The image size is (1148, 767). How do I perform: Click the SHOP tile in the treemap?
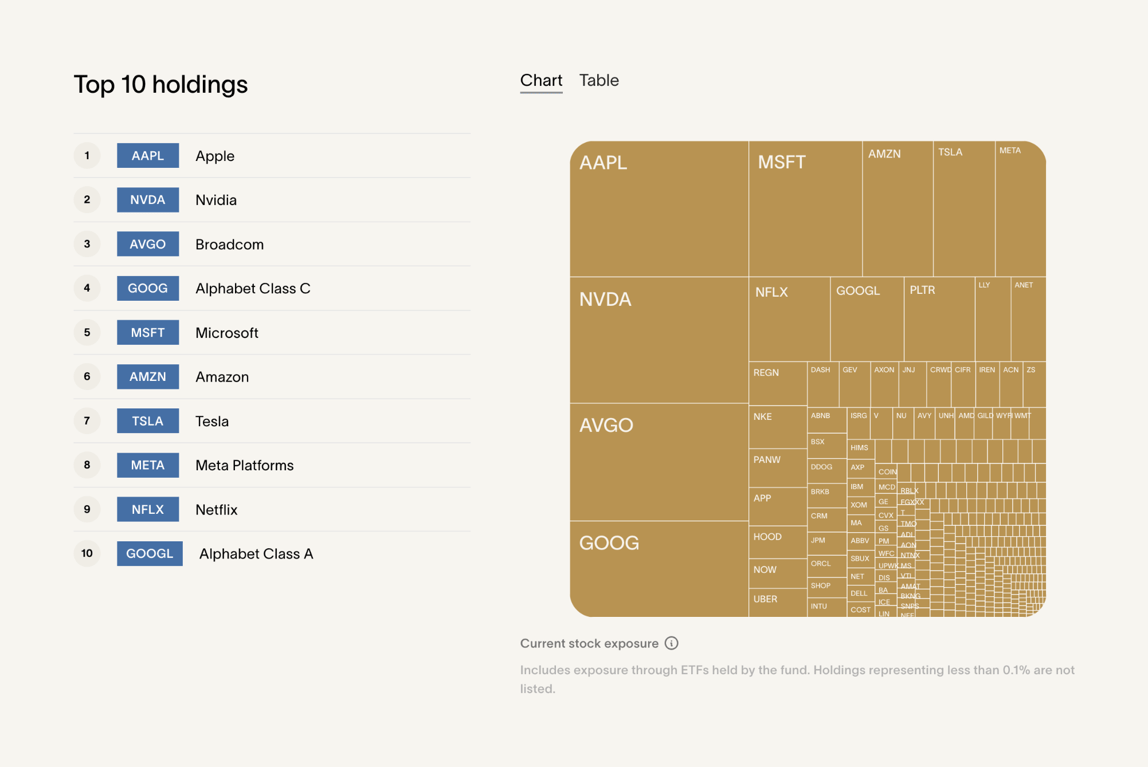pyautogui.click(x=827, y=588)
